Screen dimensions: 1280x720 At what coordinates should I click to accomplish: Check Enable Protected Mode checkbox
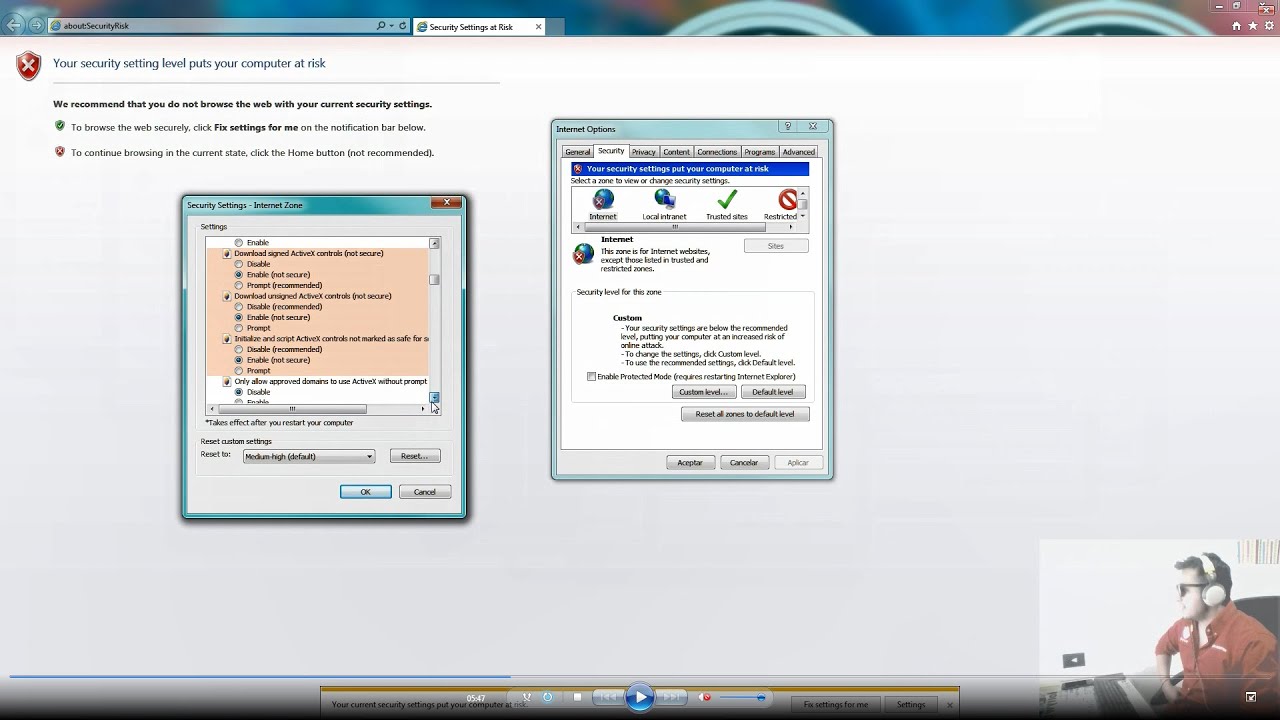(x=591, y=377)
